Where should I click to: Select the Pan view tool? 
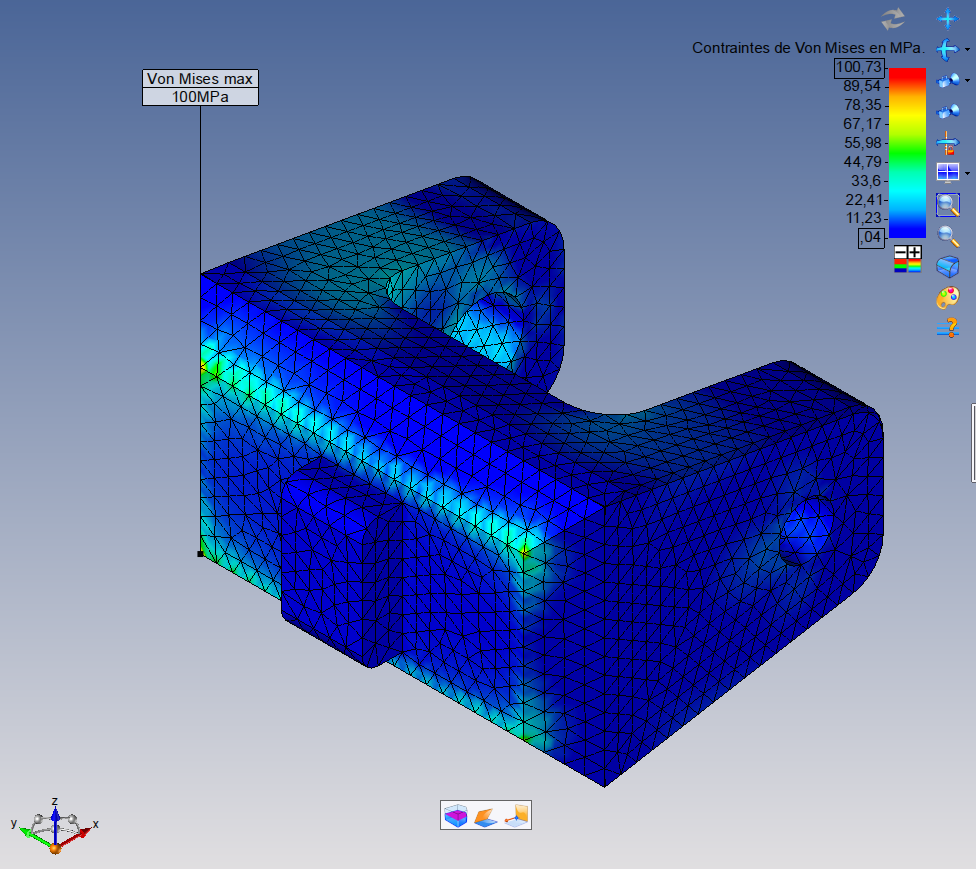[946, 18]
